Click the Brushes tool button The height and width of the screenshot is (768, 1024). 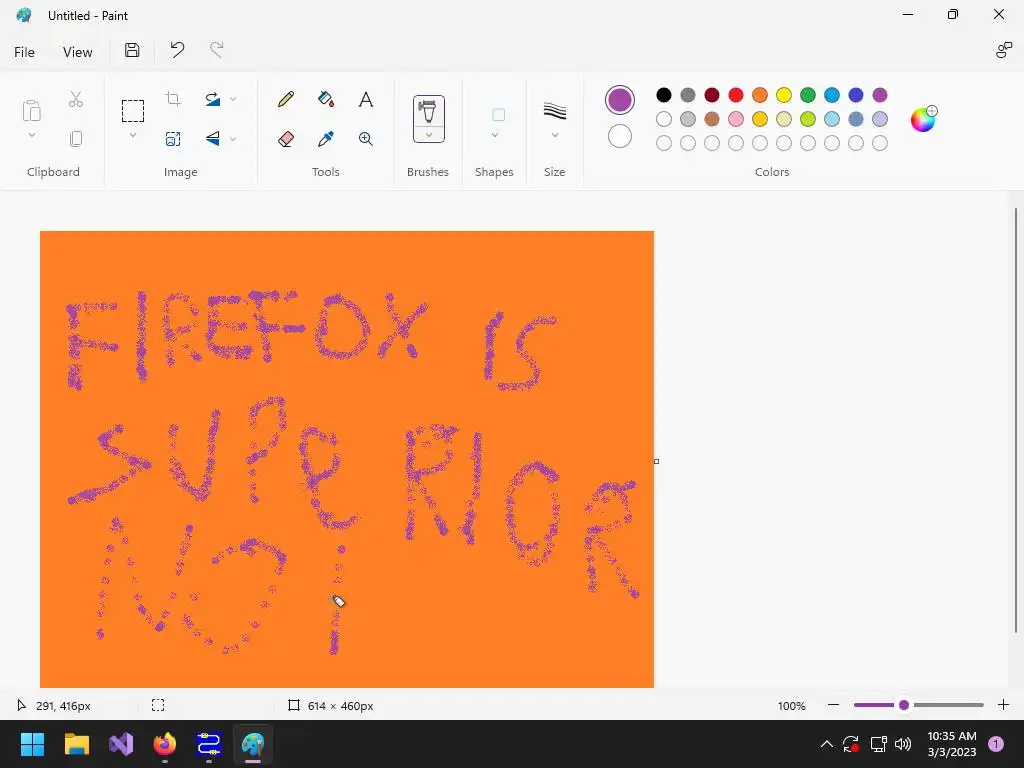(428, 111)
